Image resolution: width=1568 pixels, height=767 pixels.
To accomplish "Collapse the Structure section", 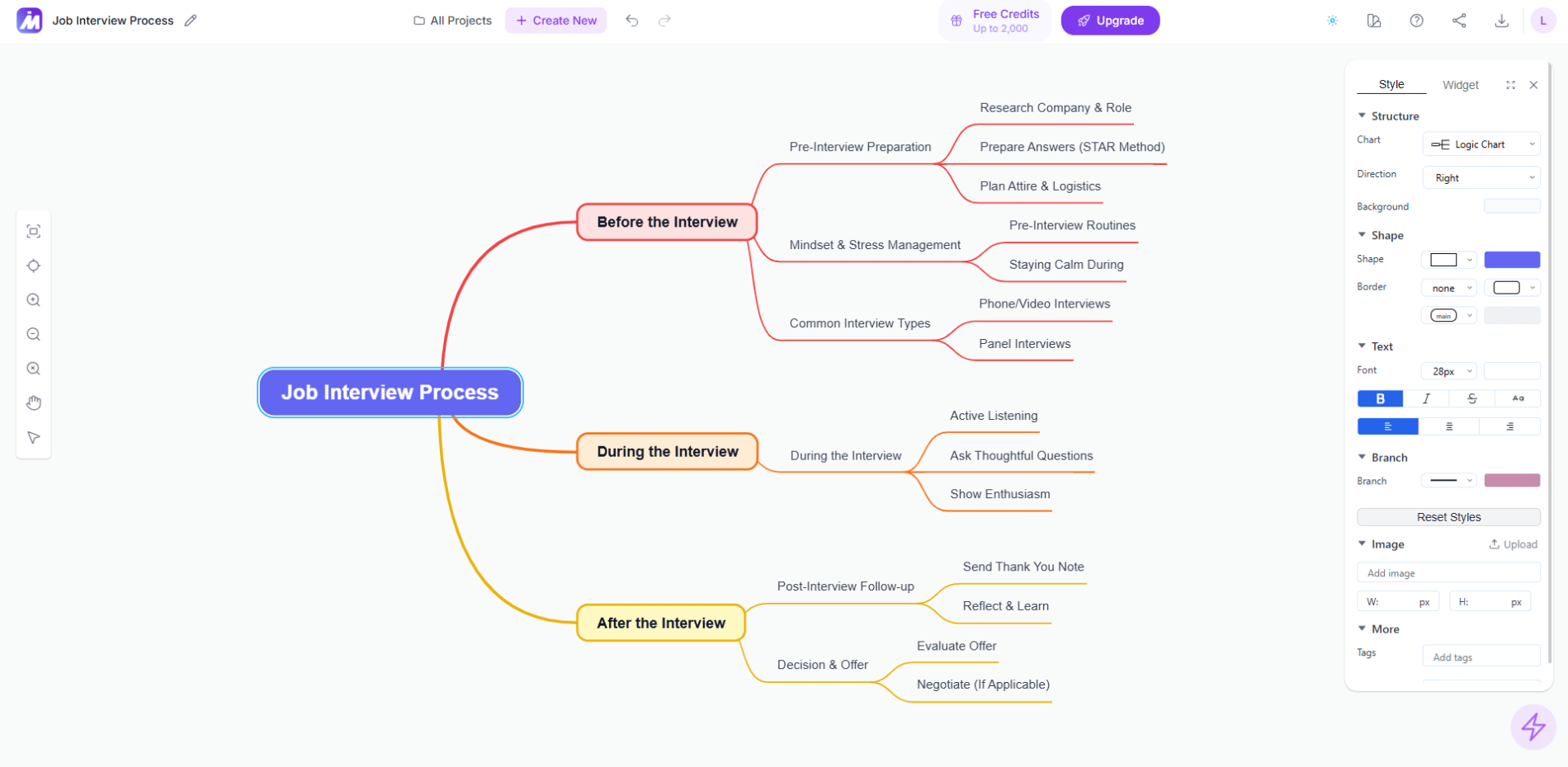I will click(x=1362, y=115).
